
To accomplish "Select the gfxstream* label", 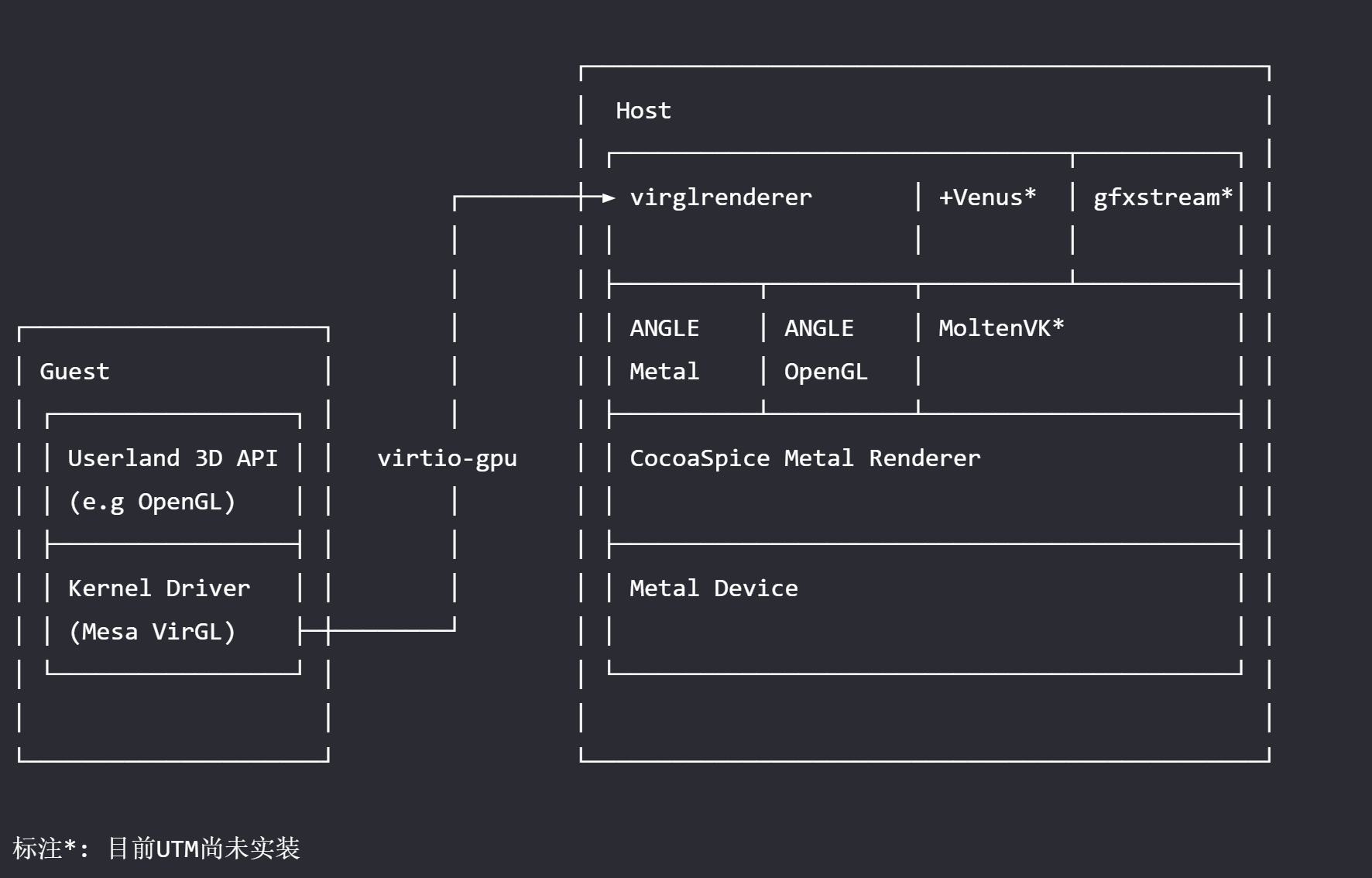I will pyautogui.click(x=1162, y=197).
